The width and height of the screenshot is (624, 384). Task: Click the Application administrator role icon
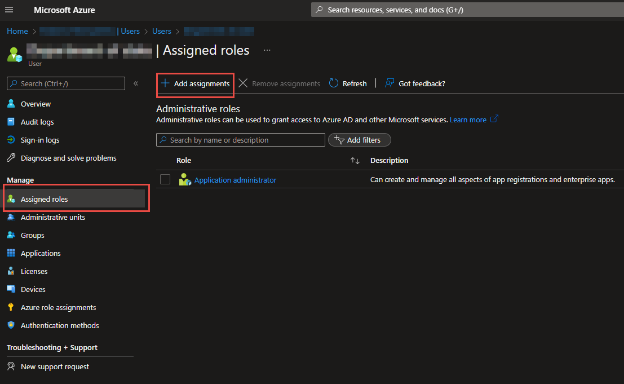(x=184, y=179)
